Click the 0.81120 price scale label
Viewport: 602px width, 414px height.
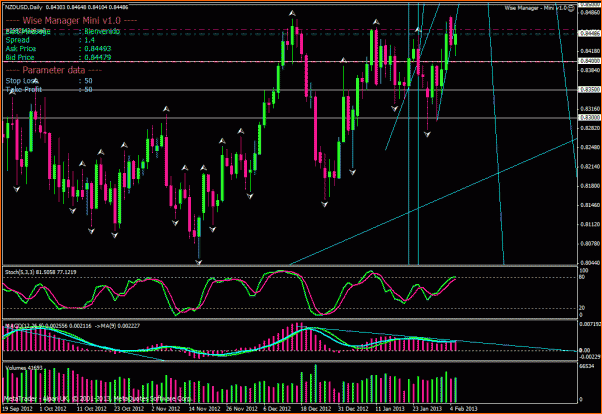click(x=590, y=224)
